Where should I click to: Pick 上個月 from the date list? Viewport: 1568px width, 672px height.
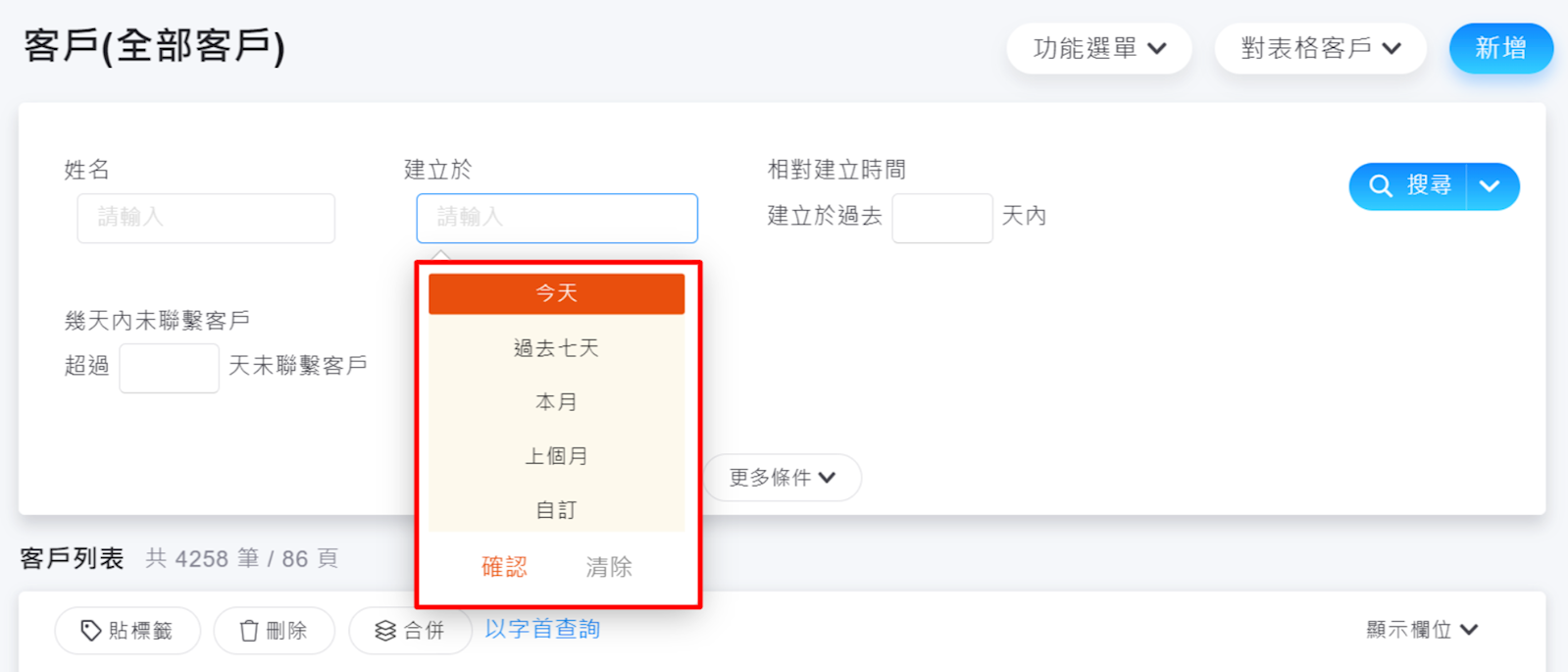pos(556,456)
